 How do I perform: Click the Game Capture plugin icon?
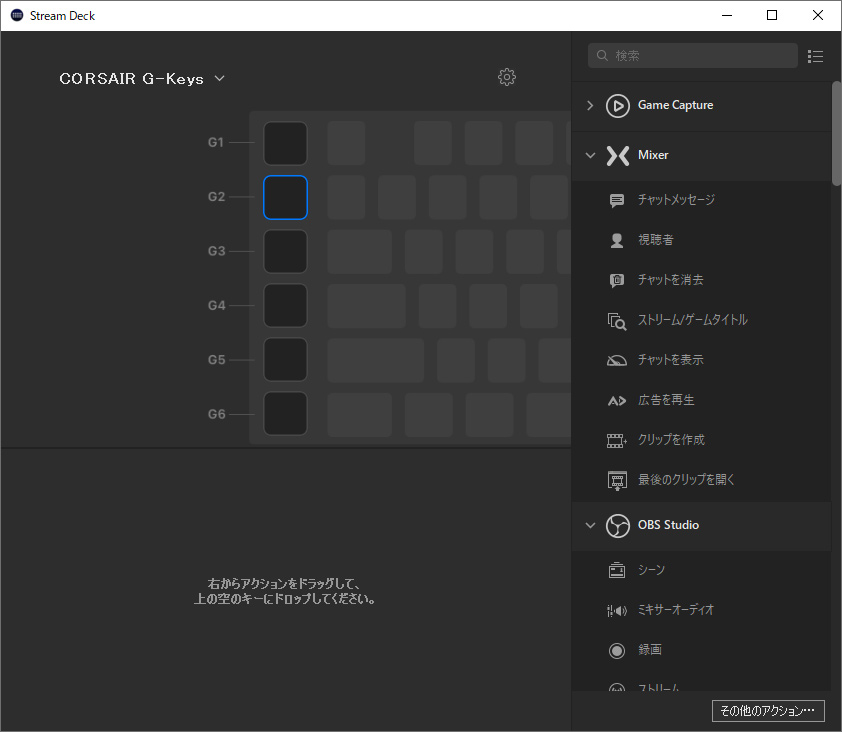pos(618,106)
